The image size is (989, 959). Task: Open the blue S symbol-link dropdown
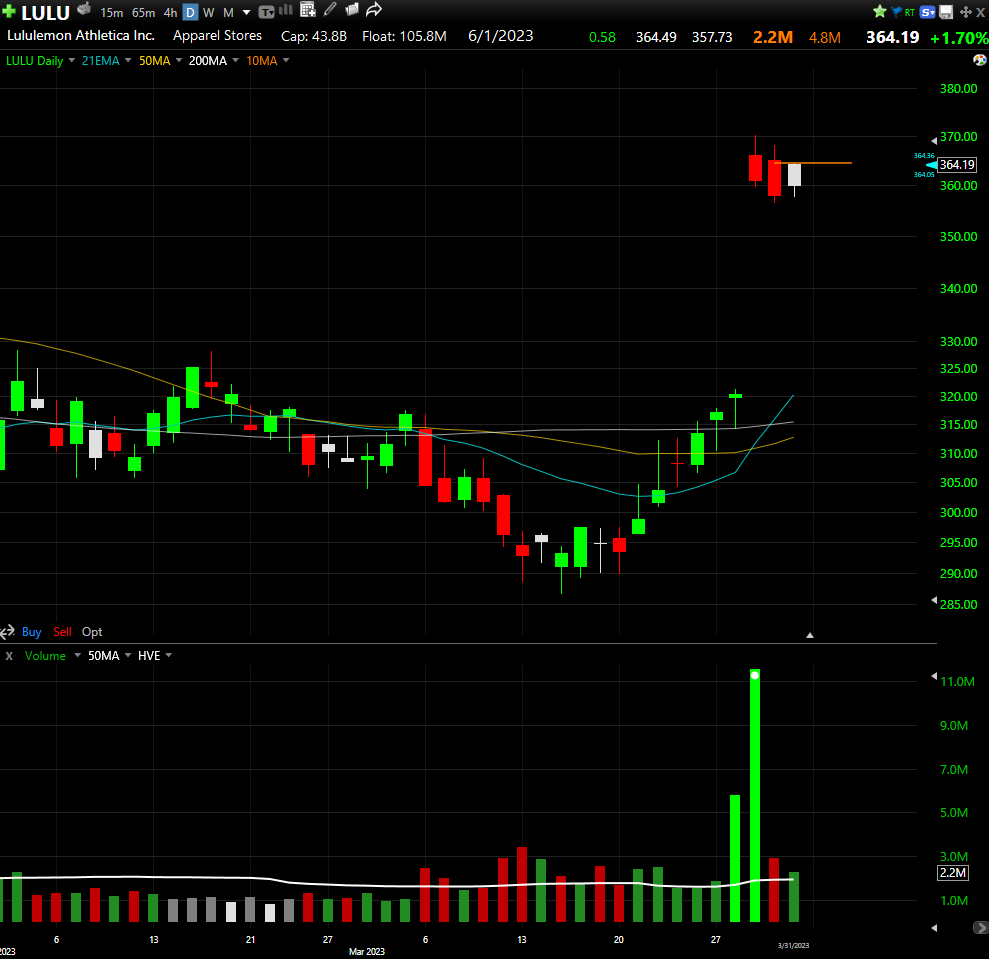[927, 12]
